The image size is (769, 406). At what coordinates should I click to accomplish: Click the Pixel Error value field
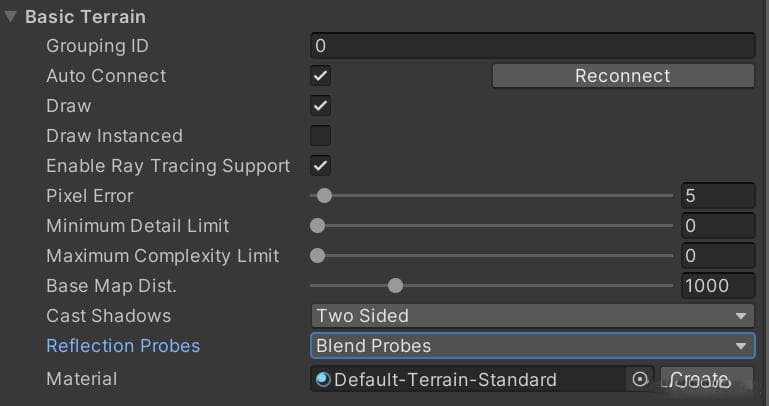tap(718, 196)
